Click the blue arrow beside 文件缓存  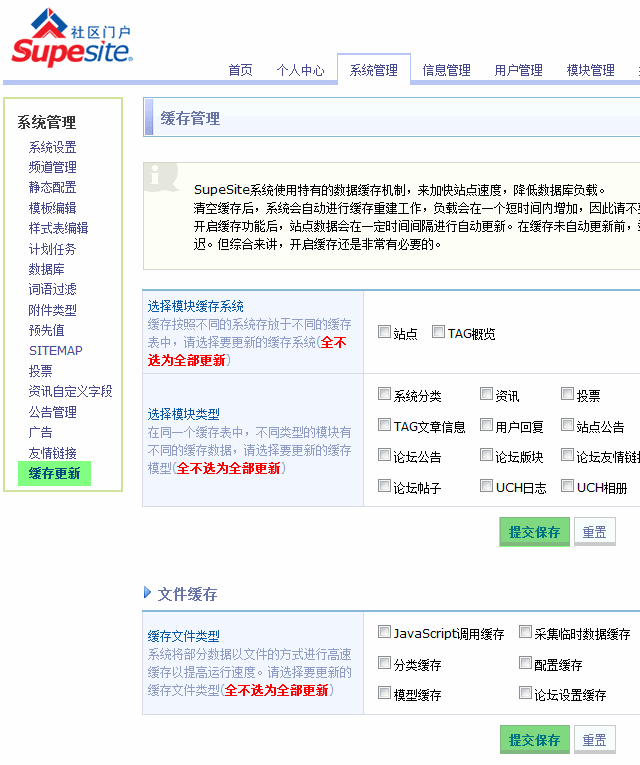tap(148, 593)
